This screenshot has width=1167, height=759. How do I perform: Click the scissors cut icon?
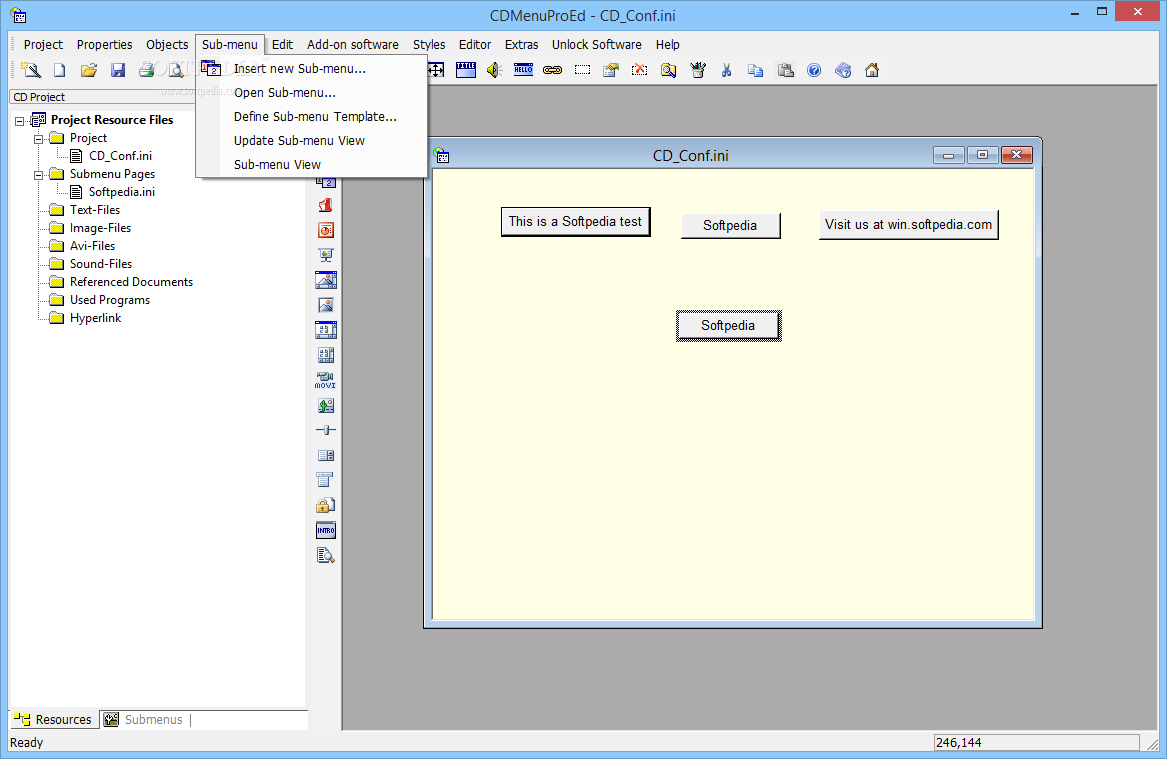coord(726,70)
